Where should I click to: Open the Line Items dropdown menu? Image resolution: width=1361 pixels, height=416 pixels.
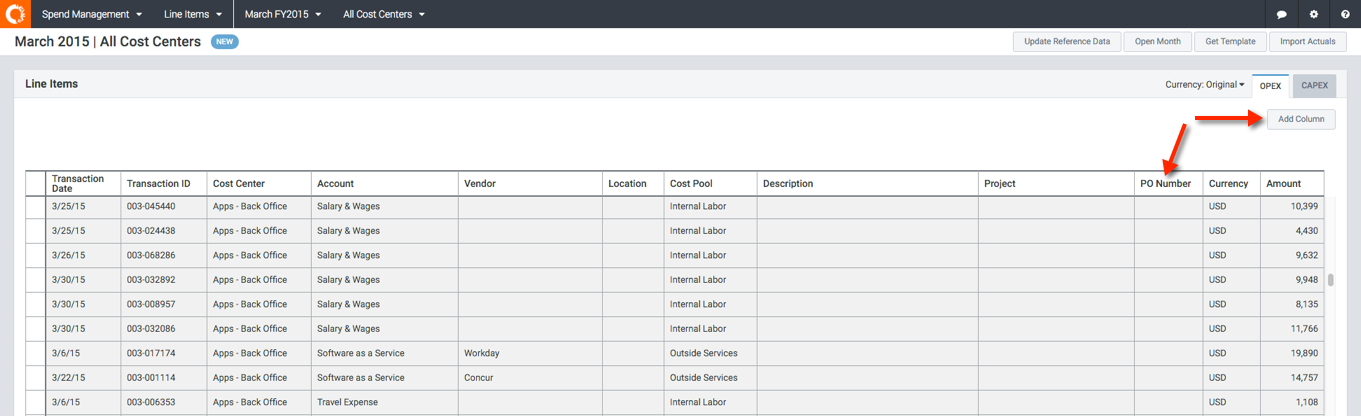[x=192, y=15]
